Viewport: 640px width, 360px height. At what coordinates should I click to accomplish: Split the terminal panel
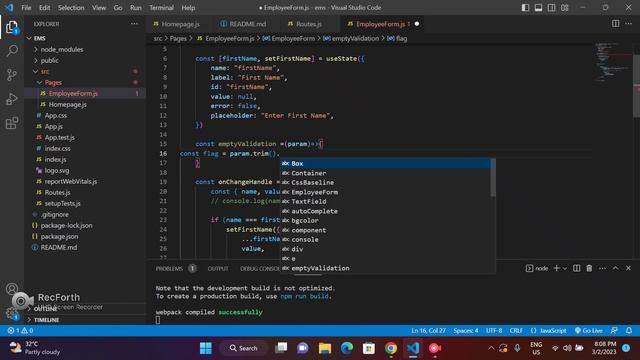click(576, 268)
